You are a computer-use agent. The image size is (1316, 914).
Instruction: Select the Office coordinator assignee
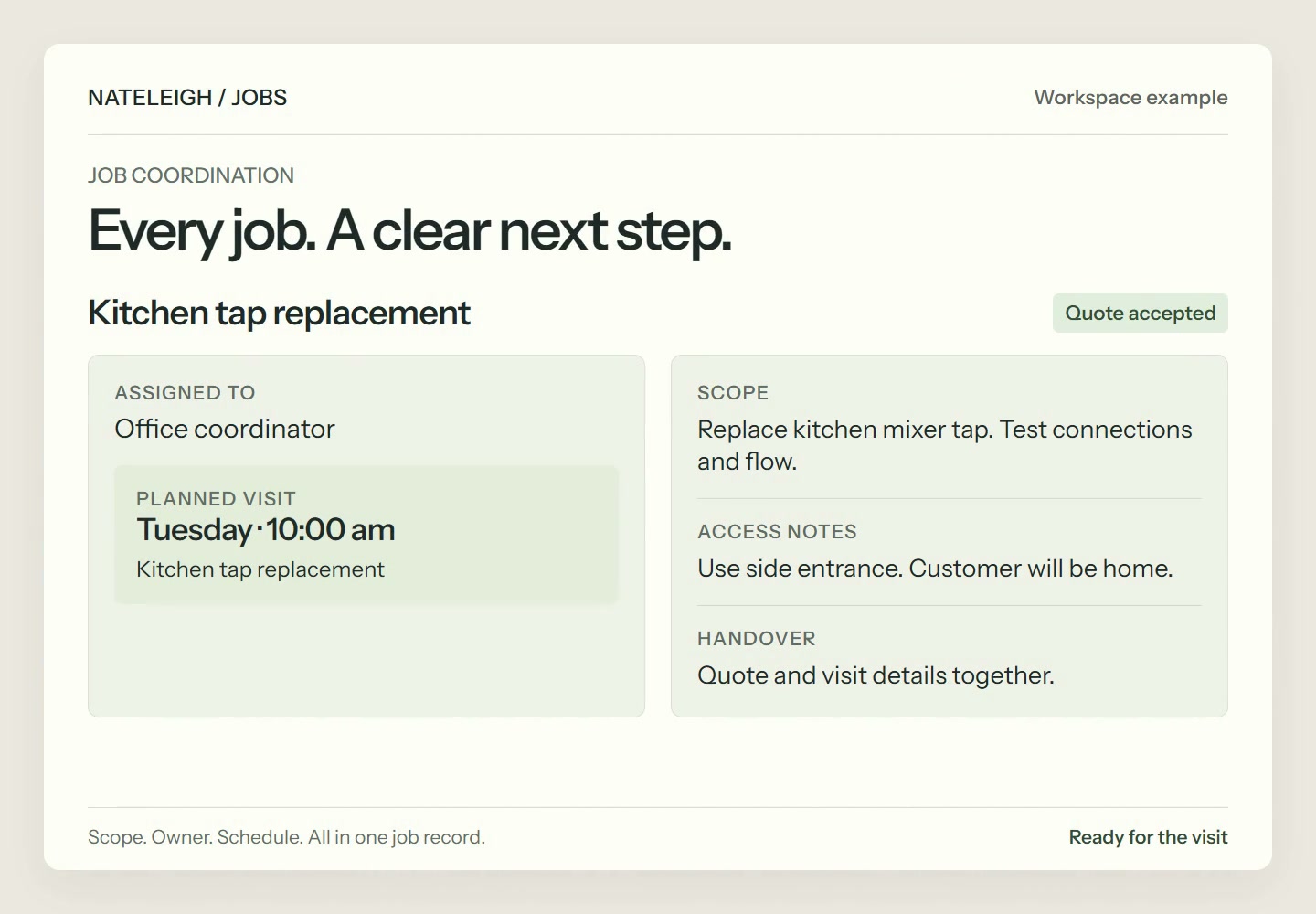pos(225,429)
